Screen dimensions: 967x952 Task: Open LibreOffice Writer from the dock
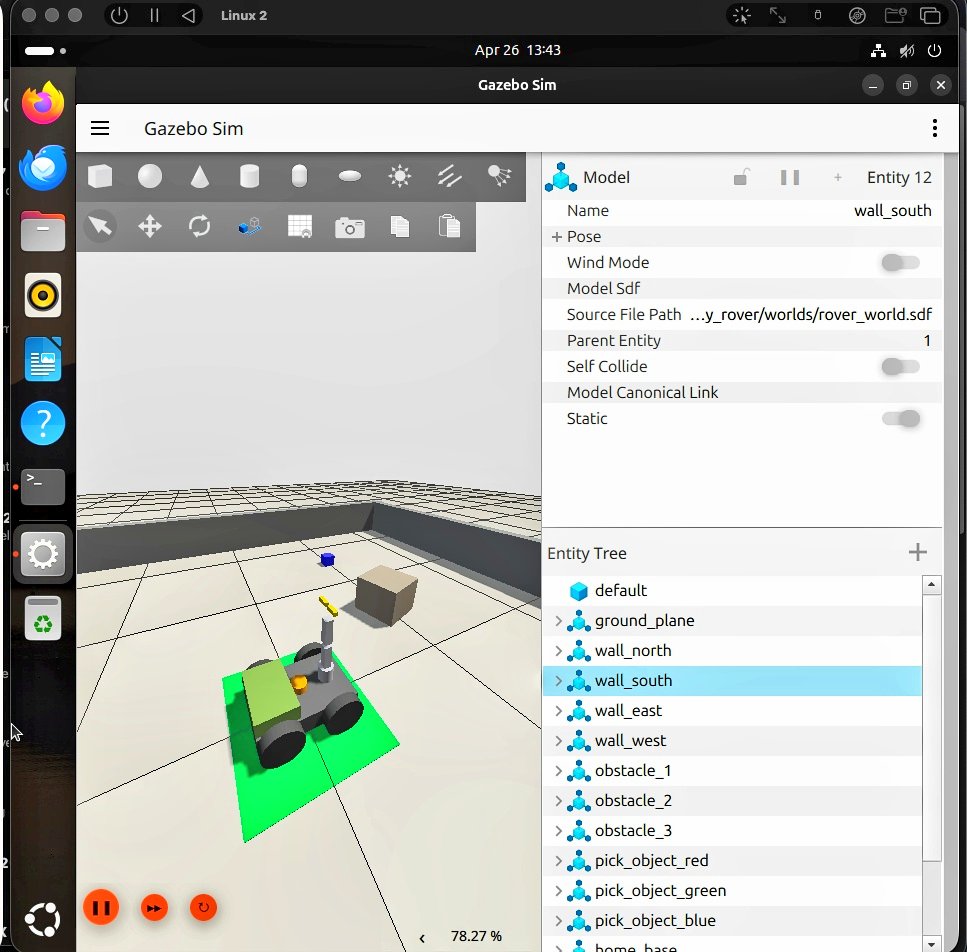tap(43, 359)
